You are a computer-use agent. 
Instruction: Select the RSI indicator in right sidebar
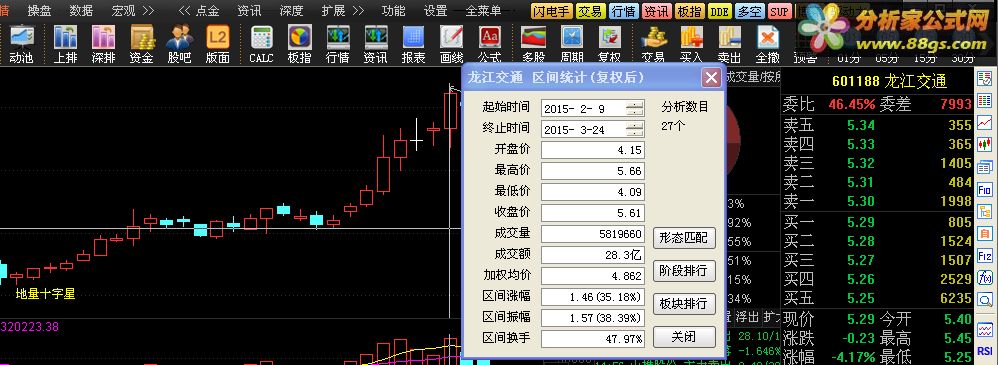(985, 354)
